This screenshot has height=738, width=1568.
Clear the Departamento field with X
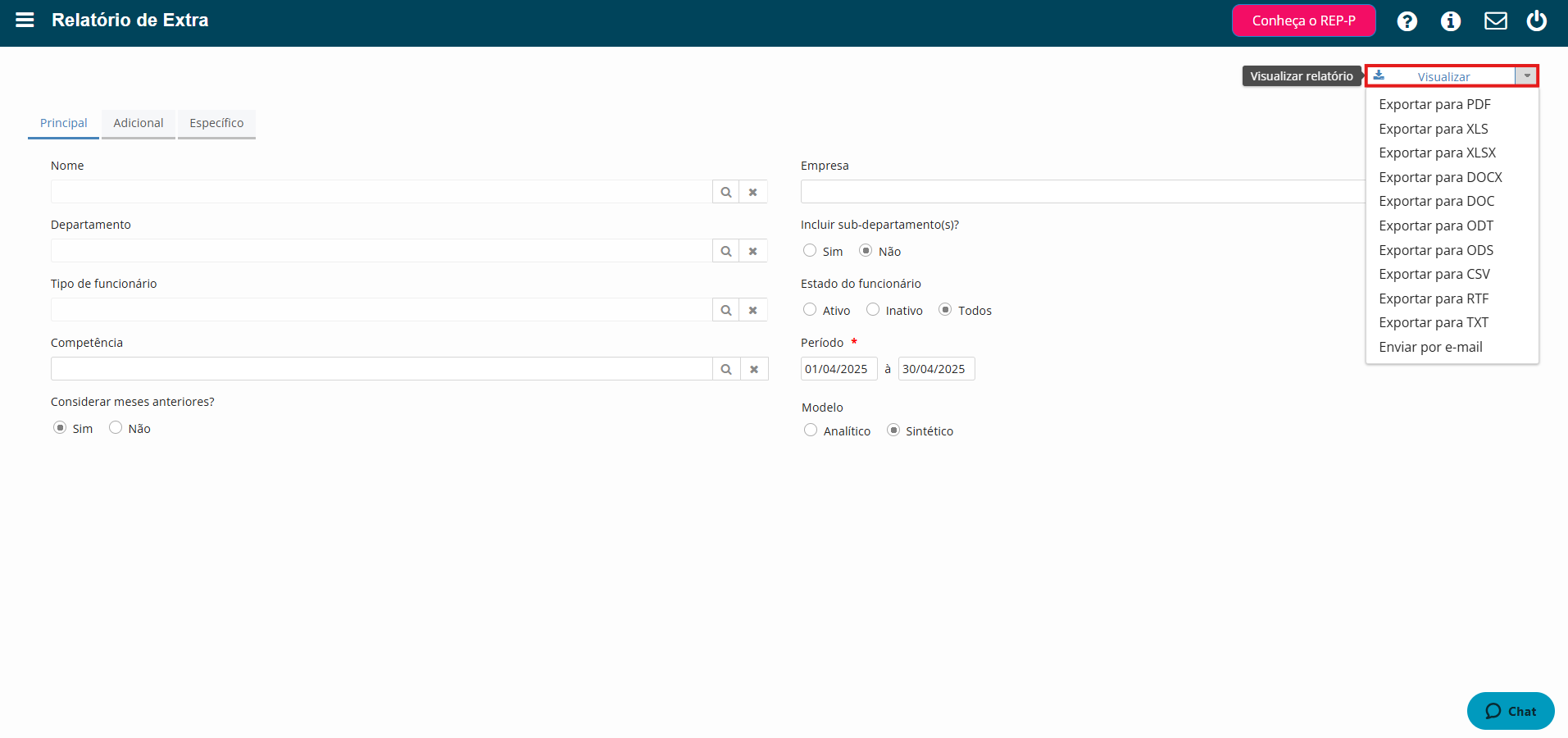(x=753, y=251)
